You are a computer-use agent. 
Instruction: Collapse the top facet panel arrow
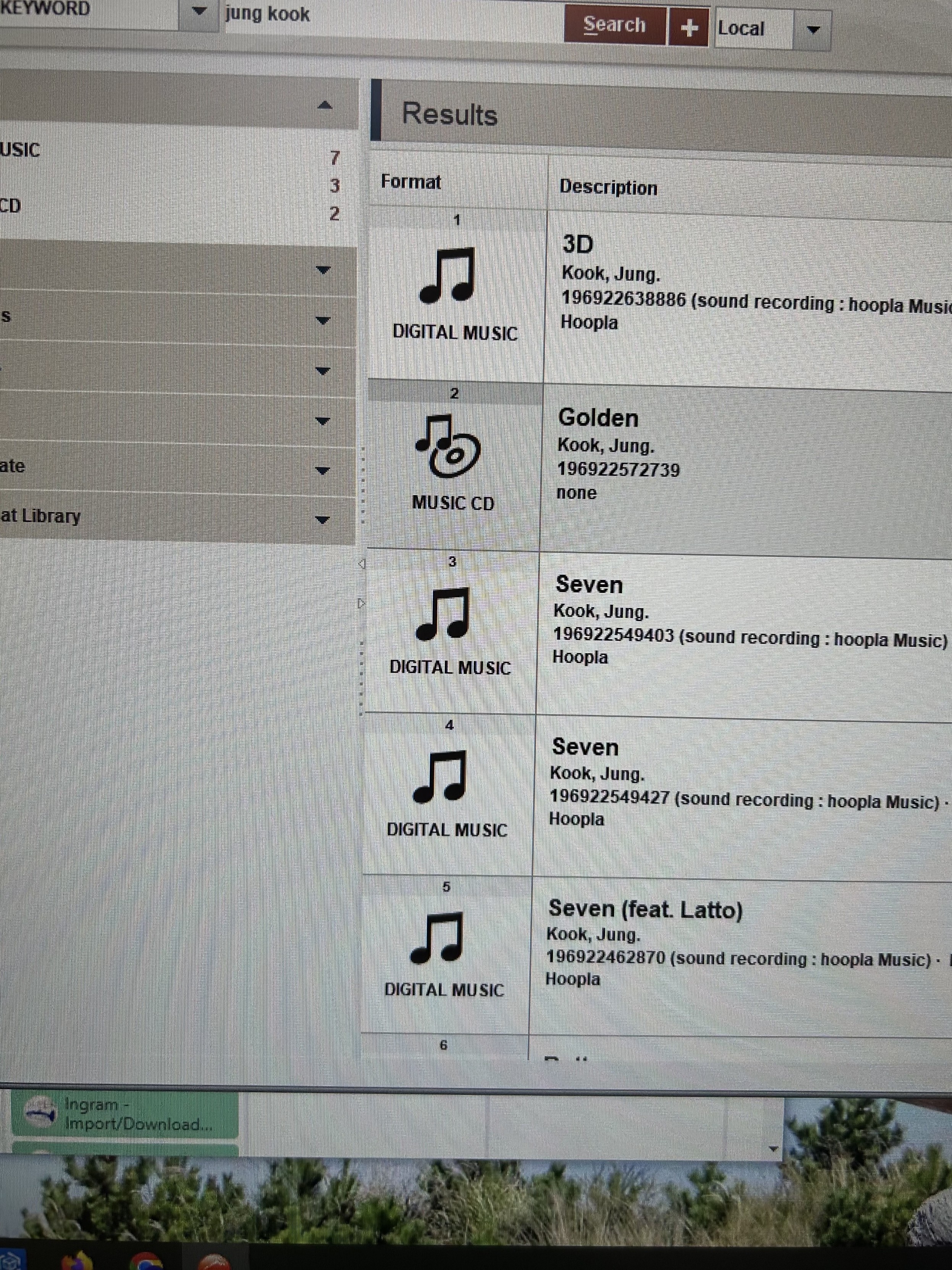click(x=325, y=105)
